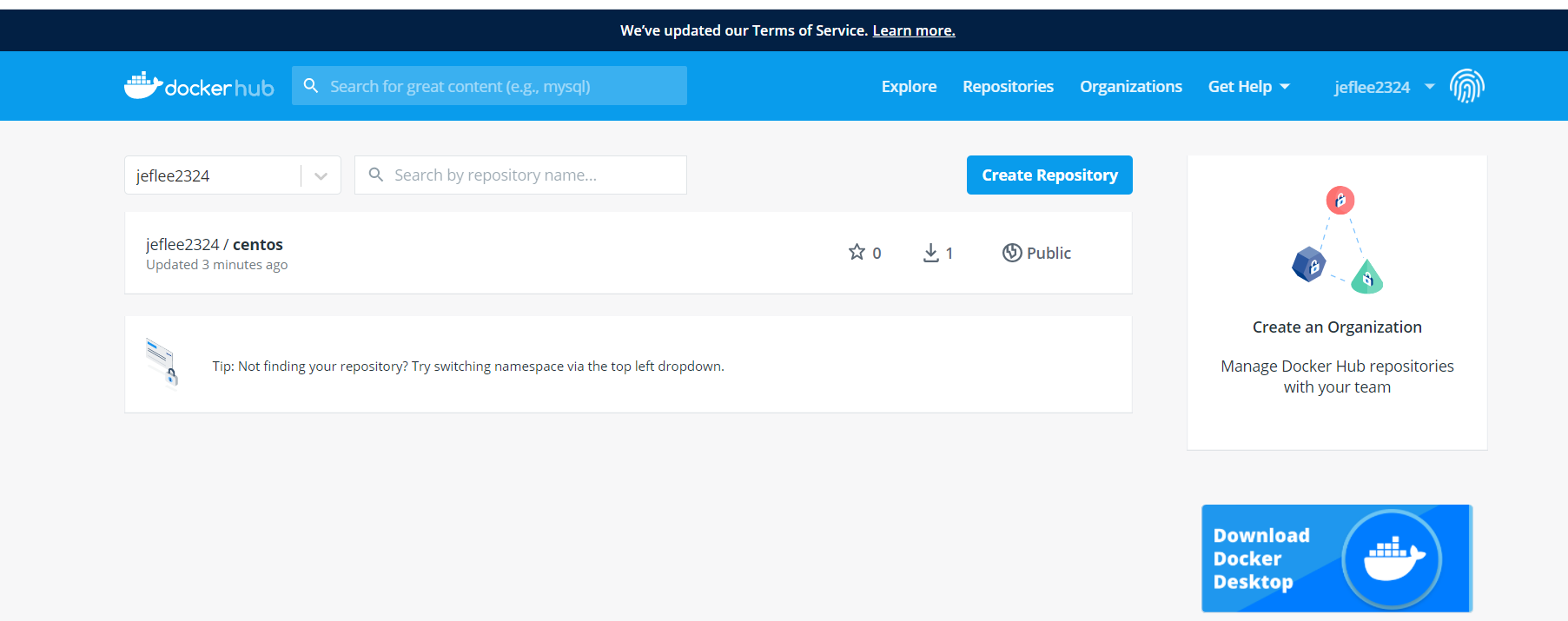The height and width of the screenshot is (621, 1568).
Task: Open the jeflee2324 / centos repository
Action: (x=215, y=244)
